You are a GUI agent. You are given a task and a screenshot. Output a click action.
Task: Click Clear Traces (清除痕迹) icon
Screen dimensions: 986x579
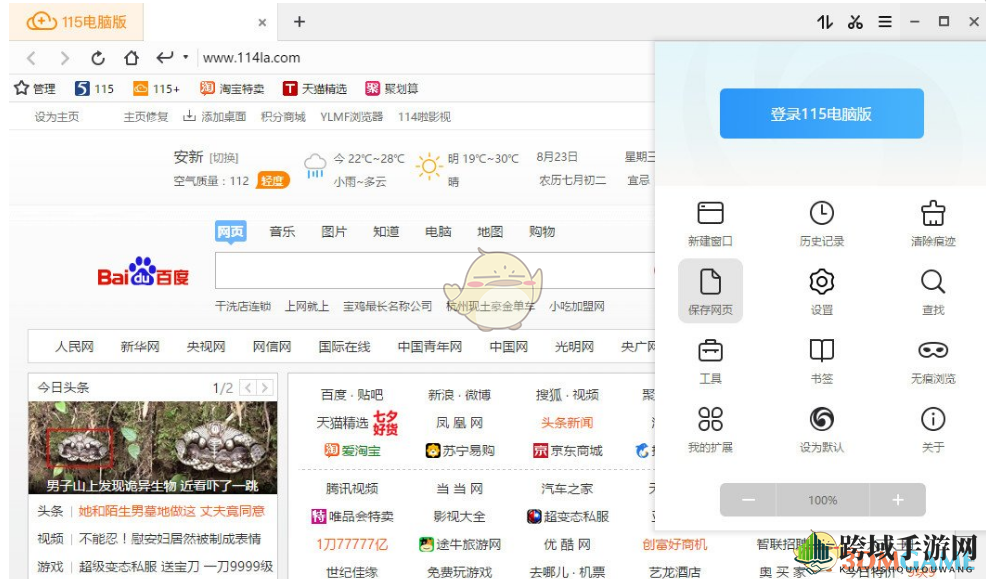click(x=933, y=213)
